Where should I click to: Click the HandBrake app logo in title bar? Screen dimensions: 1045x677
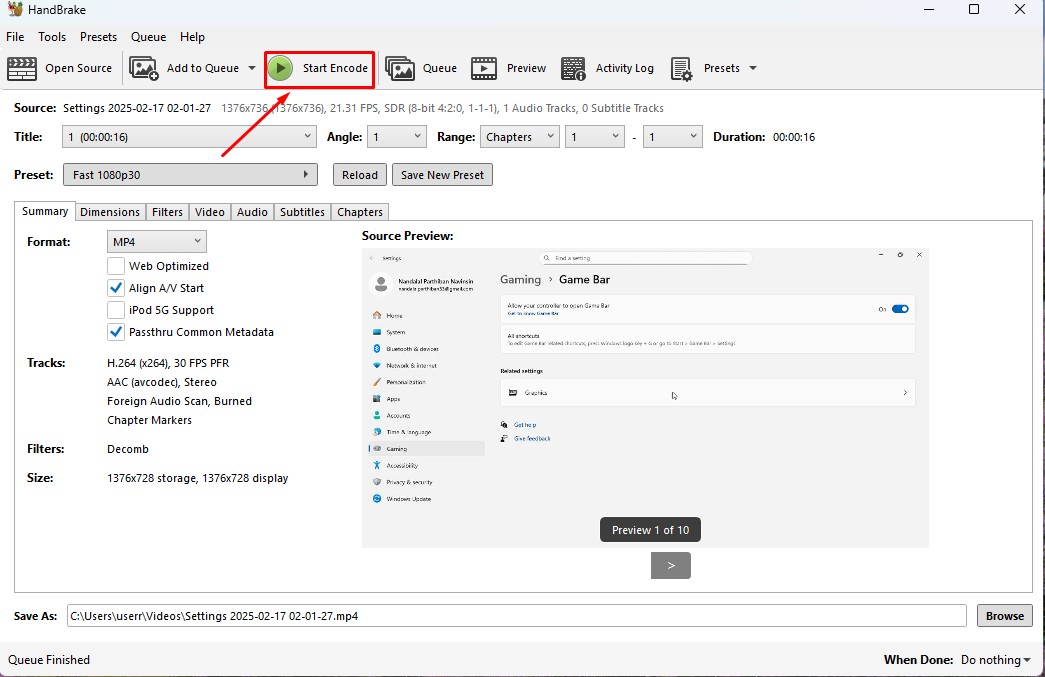14,9
